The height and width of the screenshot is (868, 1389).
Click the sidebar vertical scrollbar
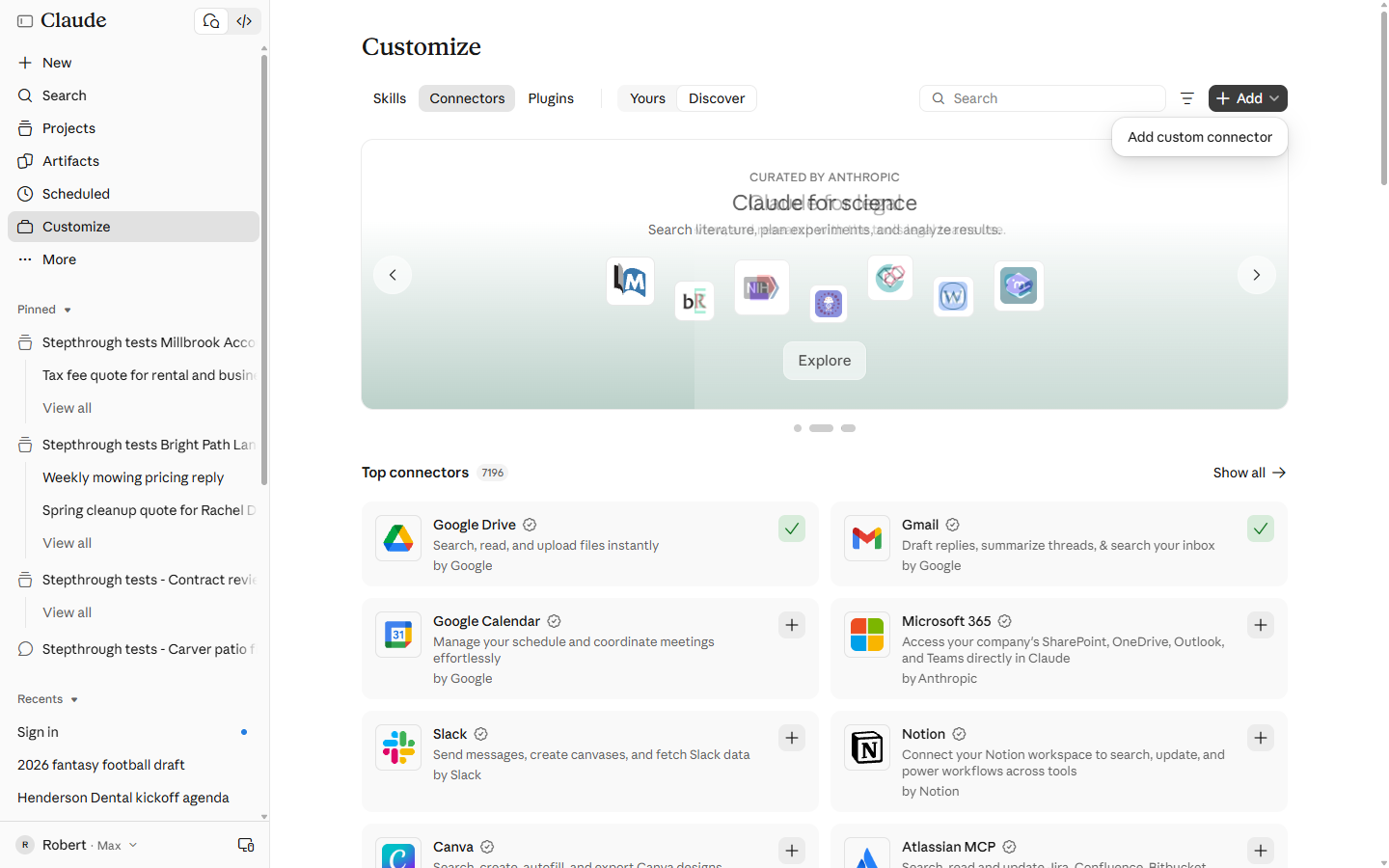pos(264,270)
